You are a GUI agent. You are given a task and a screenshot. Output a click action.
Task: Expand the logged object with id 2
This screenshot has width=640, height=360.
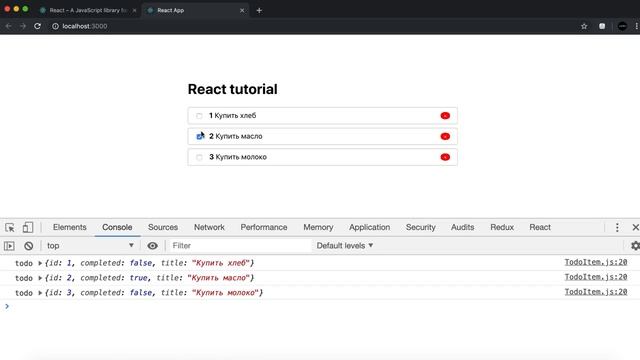pos(40,278)
